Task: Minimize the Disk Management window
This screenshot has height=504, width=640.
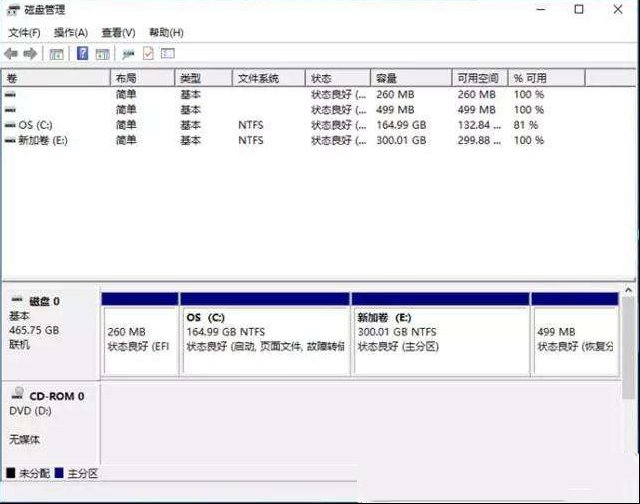Action: pos(541,9)
